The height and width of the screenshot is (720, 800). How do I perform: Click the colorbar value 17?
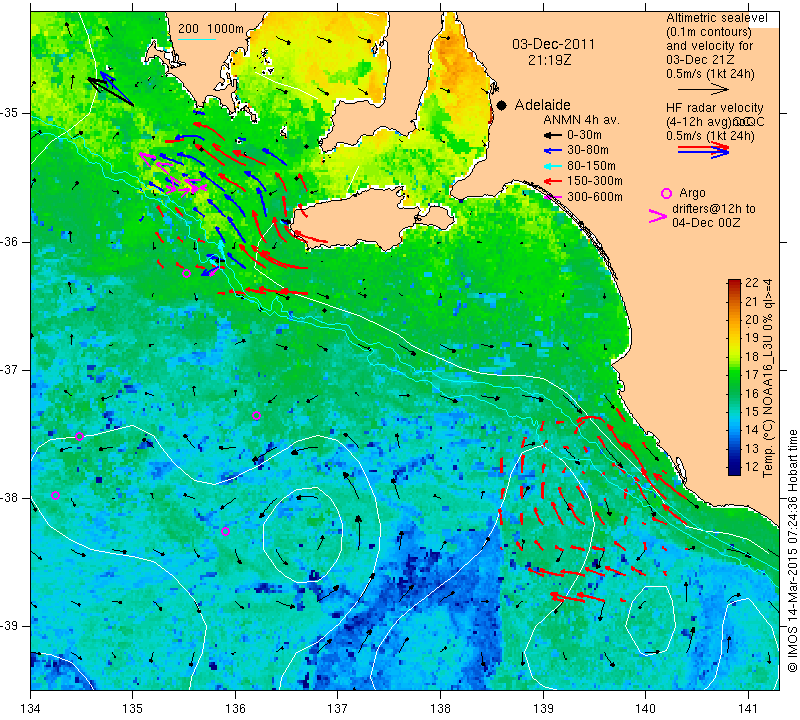click(x=753, y=375)
